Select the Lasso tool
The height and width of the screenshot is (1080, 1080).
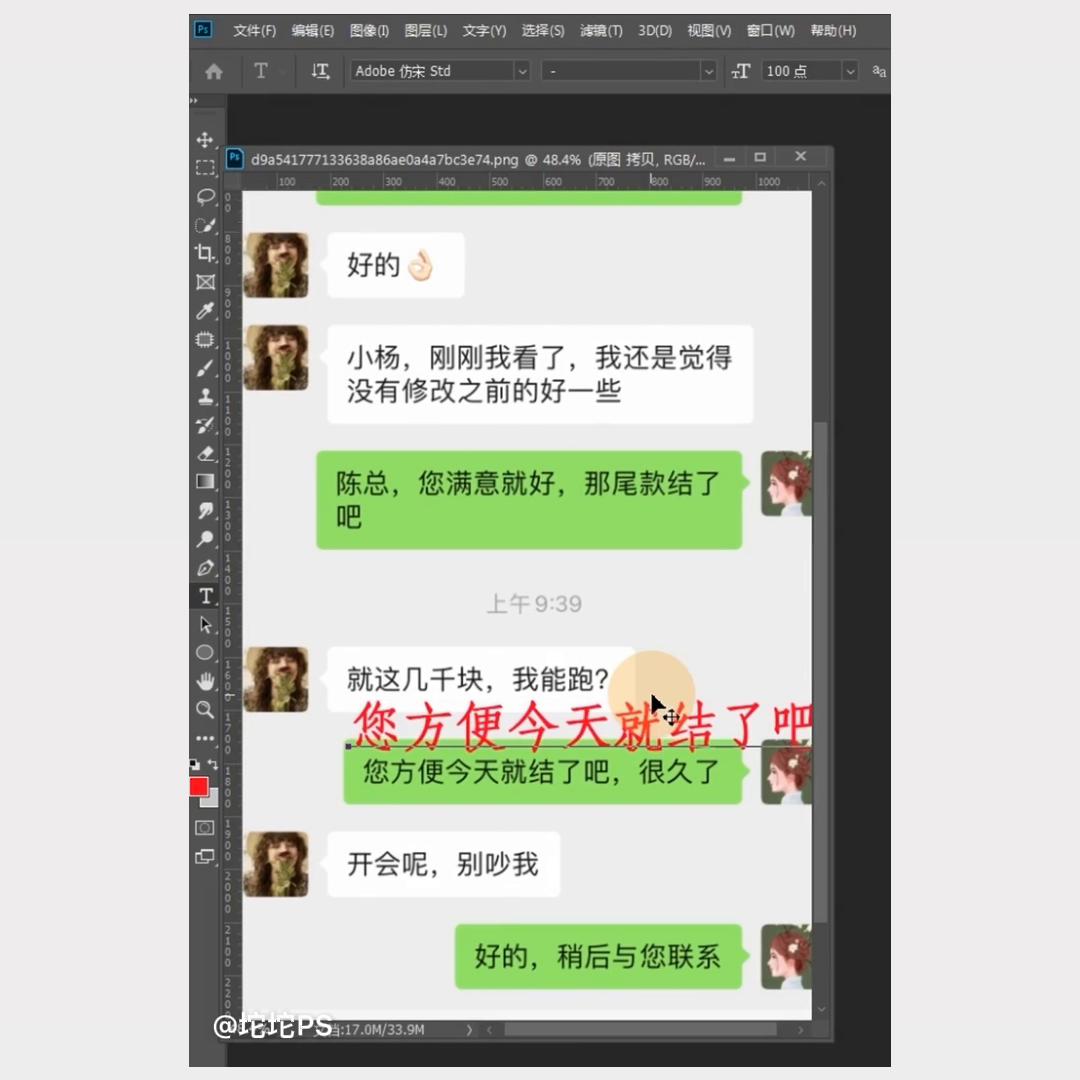click(x=205, y=197)
